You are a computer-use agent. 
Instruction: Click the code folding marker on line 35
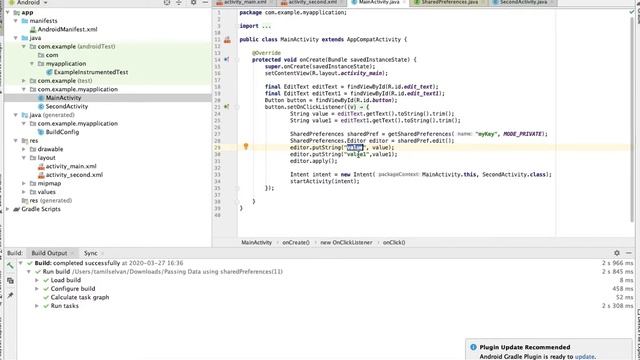tap(237, 188)
